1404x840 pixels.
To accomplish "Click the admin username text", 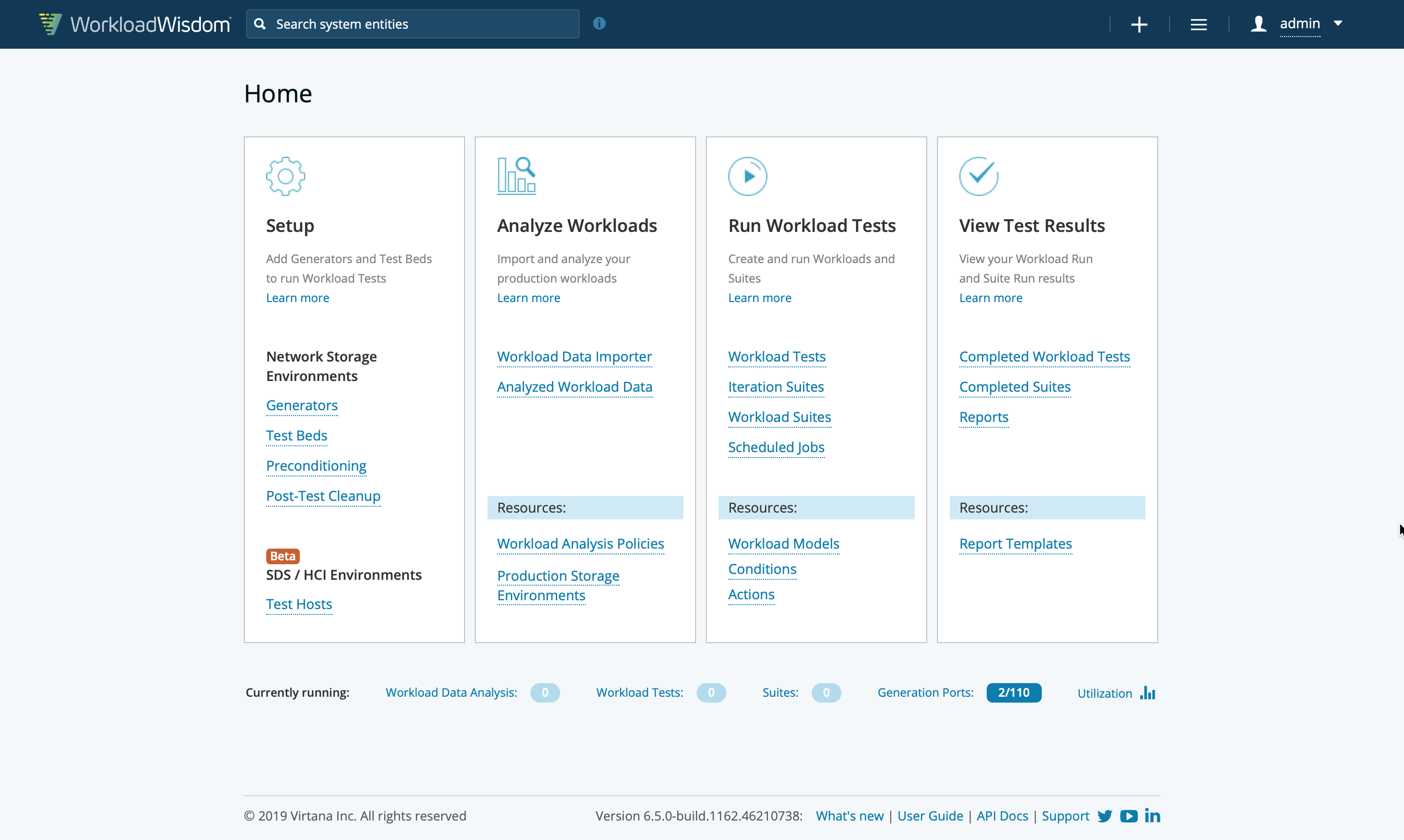I will click(1300, 23).
